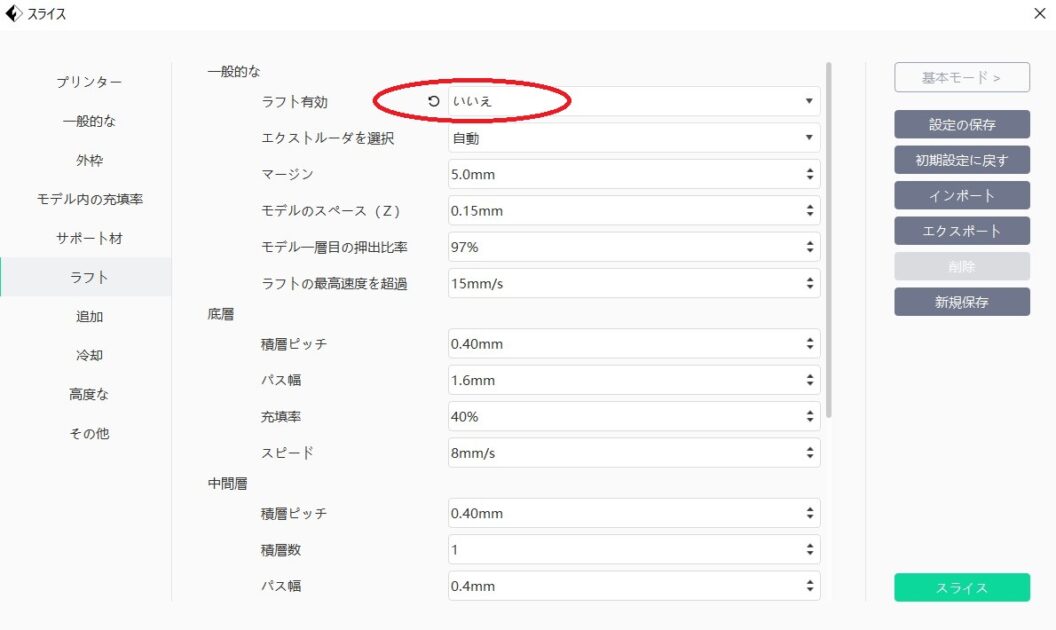Reset the ラフト有効 setting with the undo icon
Screen dimensions: 1056x630
[x=433, y=101]
